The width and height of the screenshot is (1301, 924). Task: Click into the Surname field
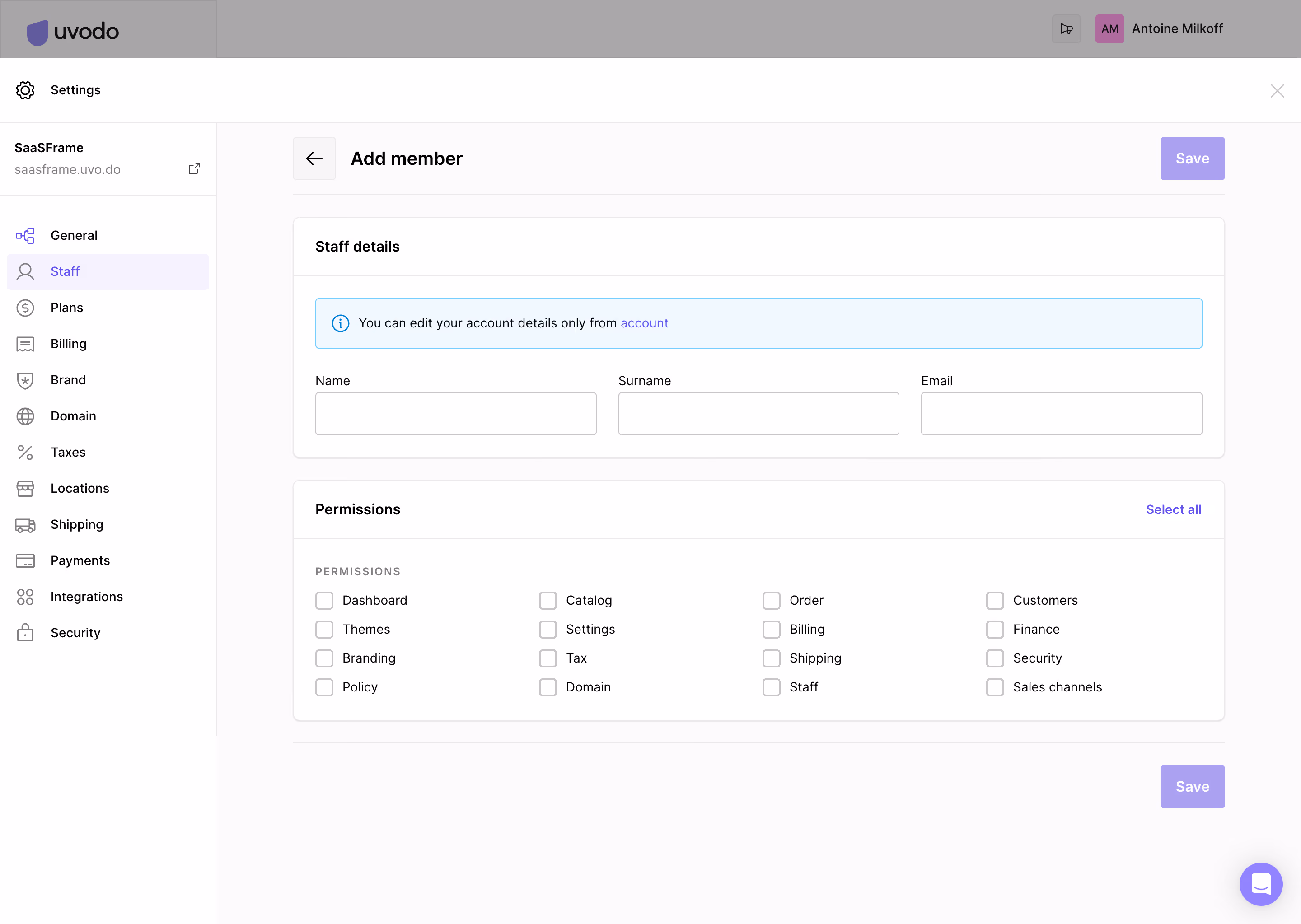(758, 414)
